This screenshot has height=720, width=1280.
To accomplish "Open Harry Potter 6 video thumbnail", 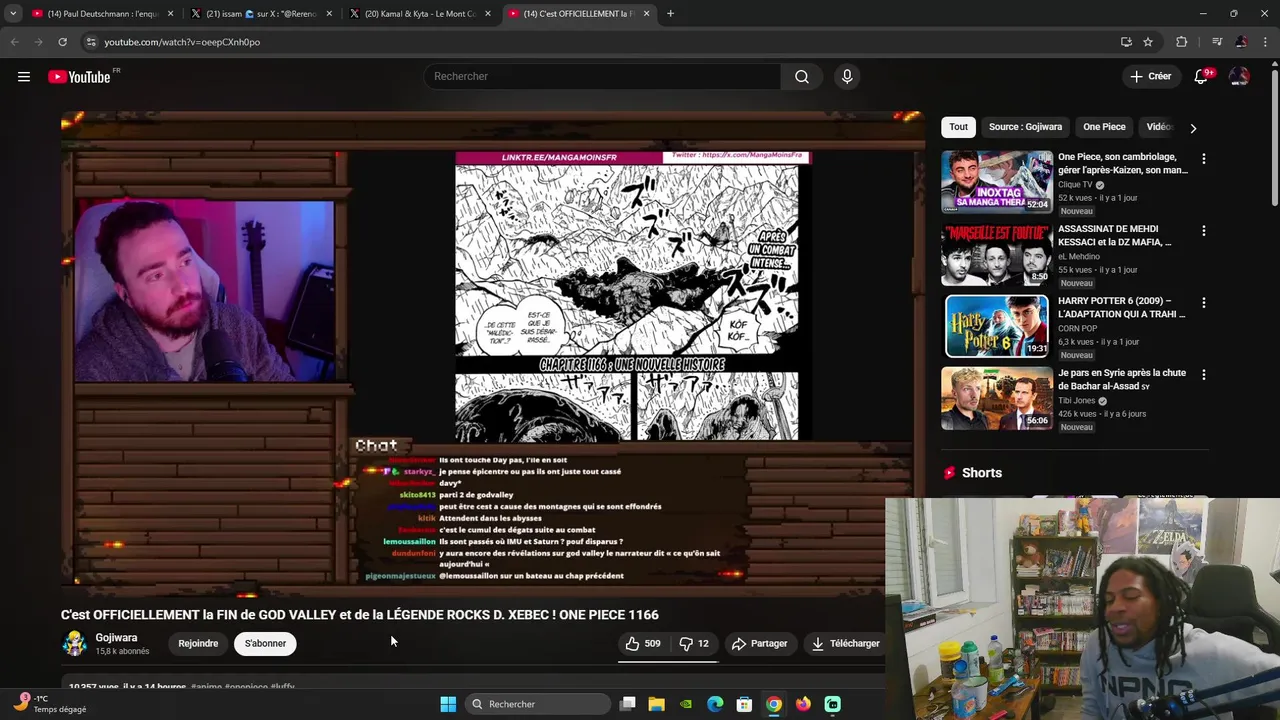I will pos(997,326).
